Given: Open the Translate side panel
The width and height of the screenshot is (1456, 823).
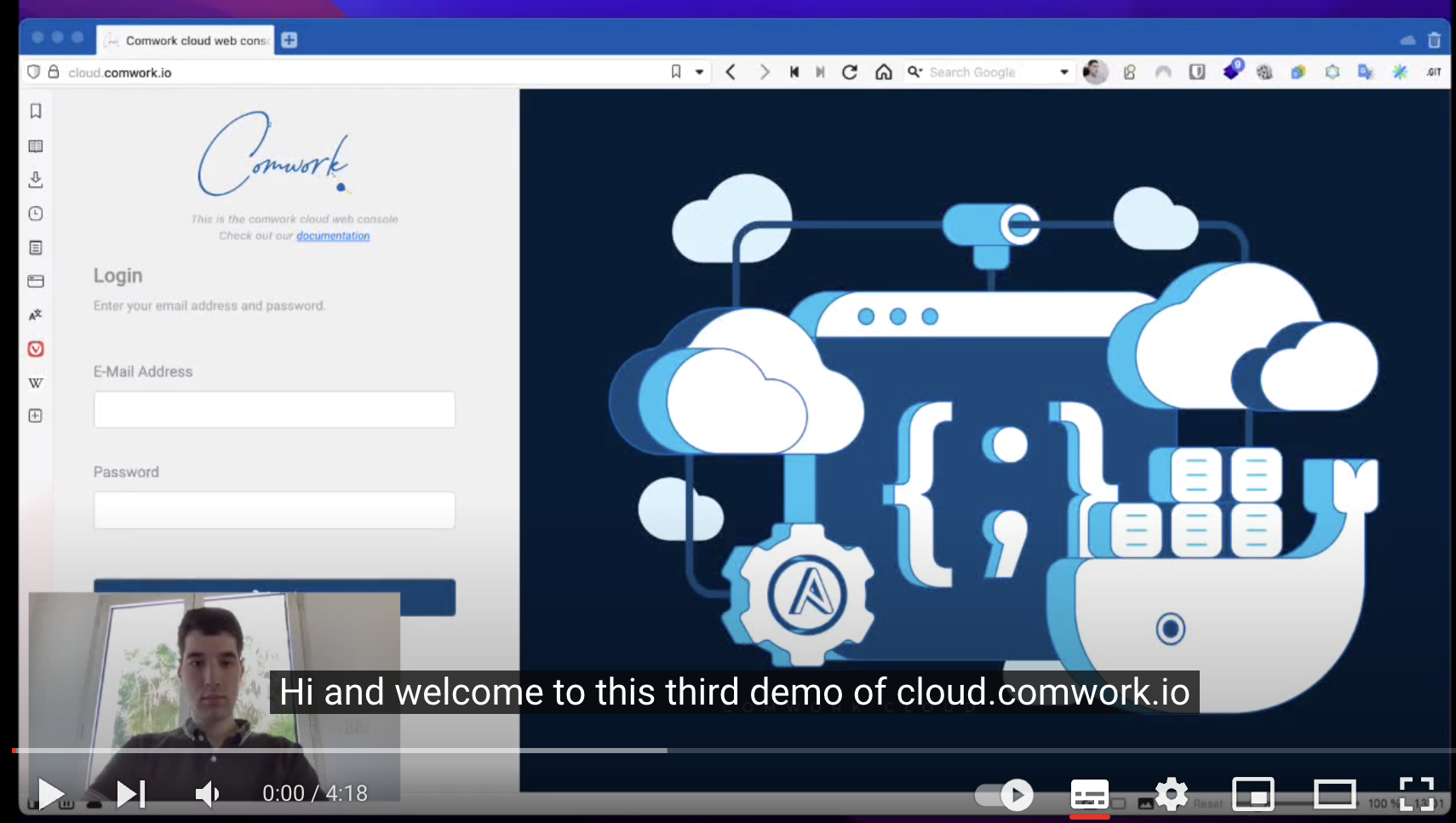Looking at the screenshot, I should pyautogui.click(x=36, y=315).
